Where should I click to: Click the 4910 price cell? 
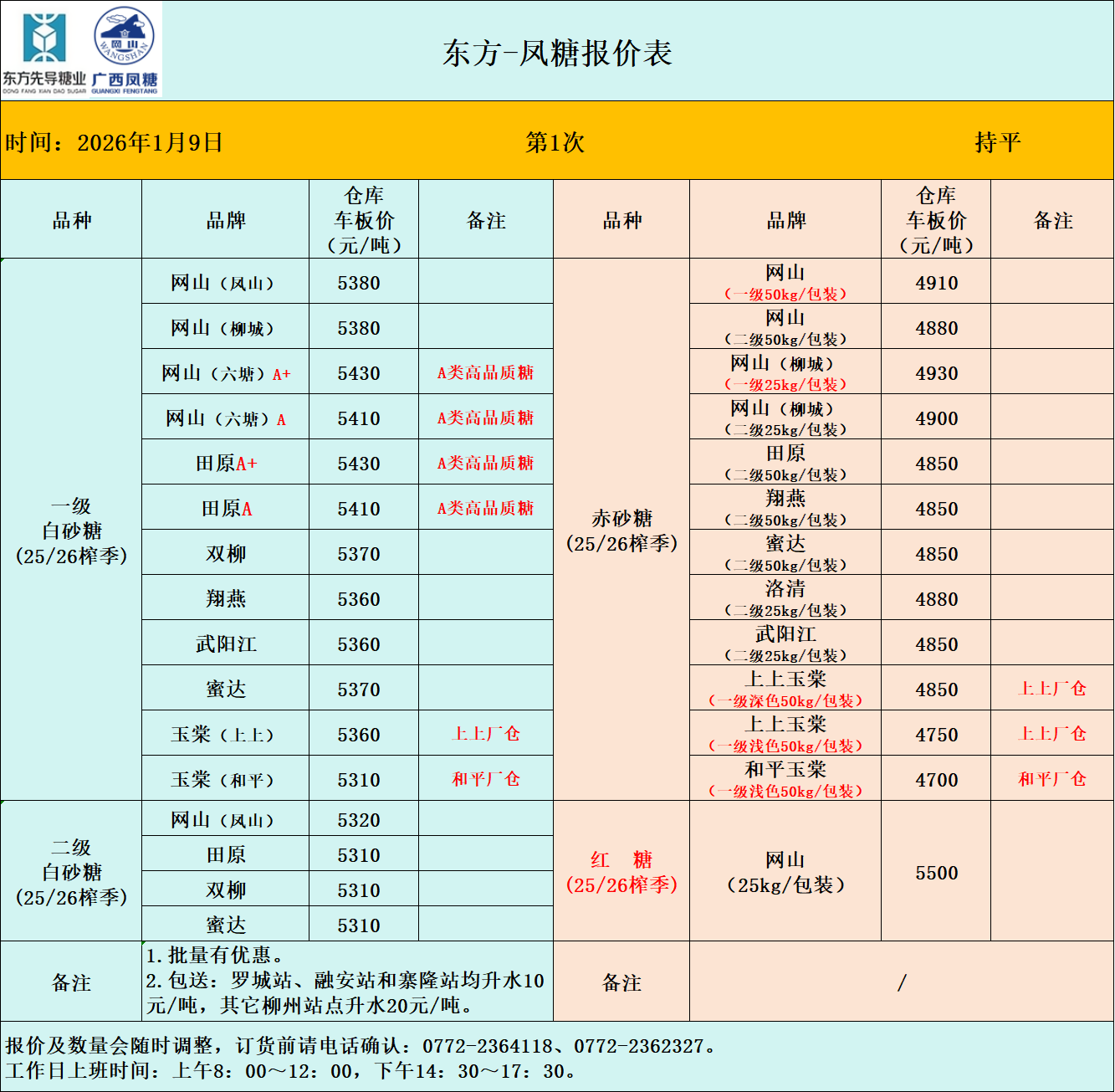936,283
